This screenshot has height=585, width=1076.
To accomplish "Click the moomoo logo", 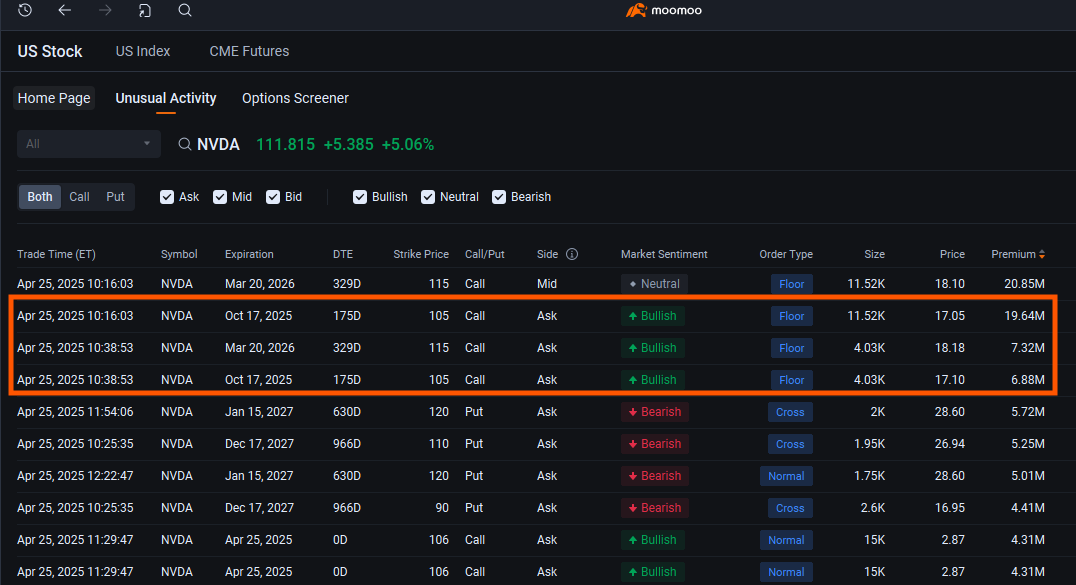I will point(664,10).
